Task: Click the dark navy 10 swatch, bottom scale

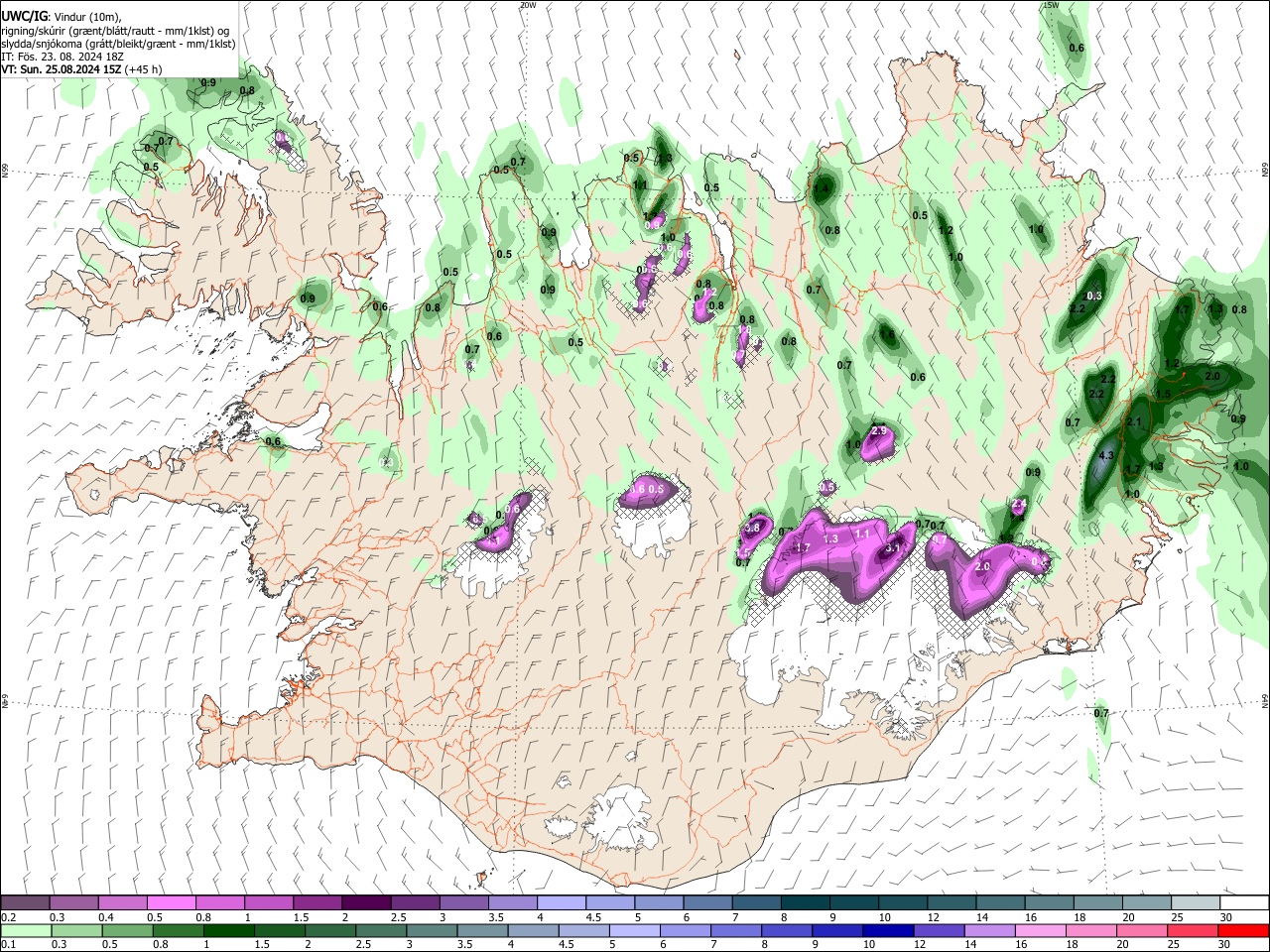Action: [886, 930]
